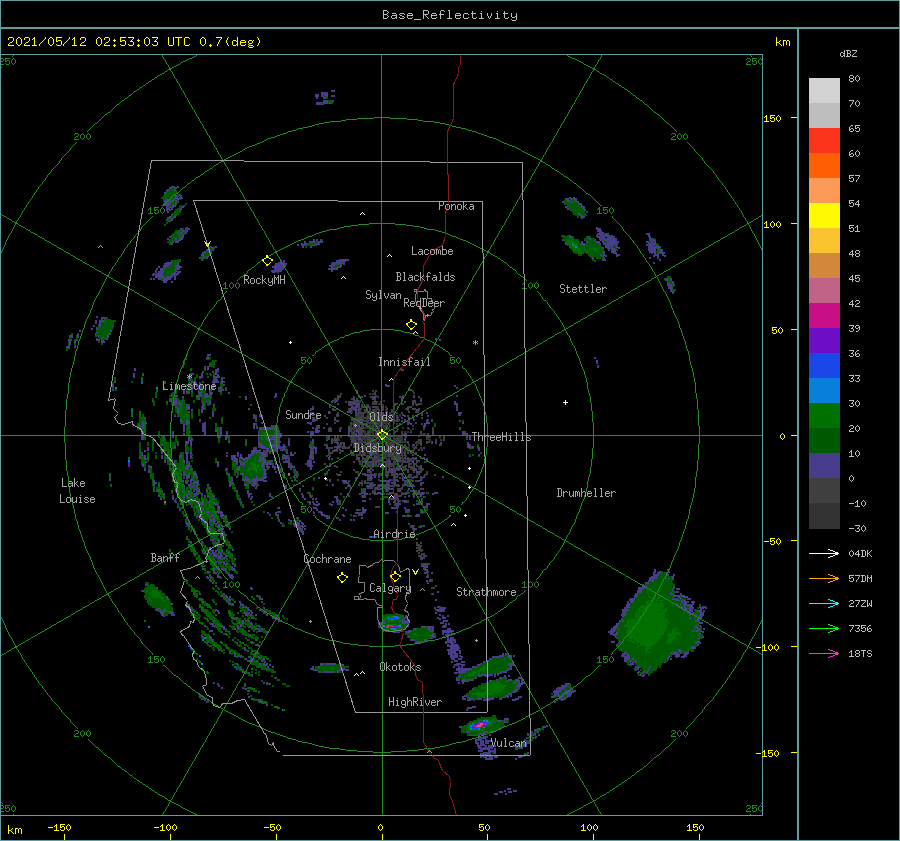Screen dimensions: 900x841
Task: Click the Ponoka label
Action: coord(456,206)
